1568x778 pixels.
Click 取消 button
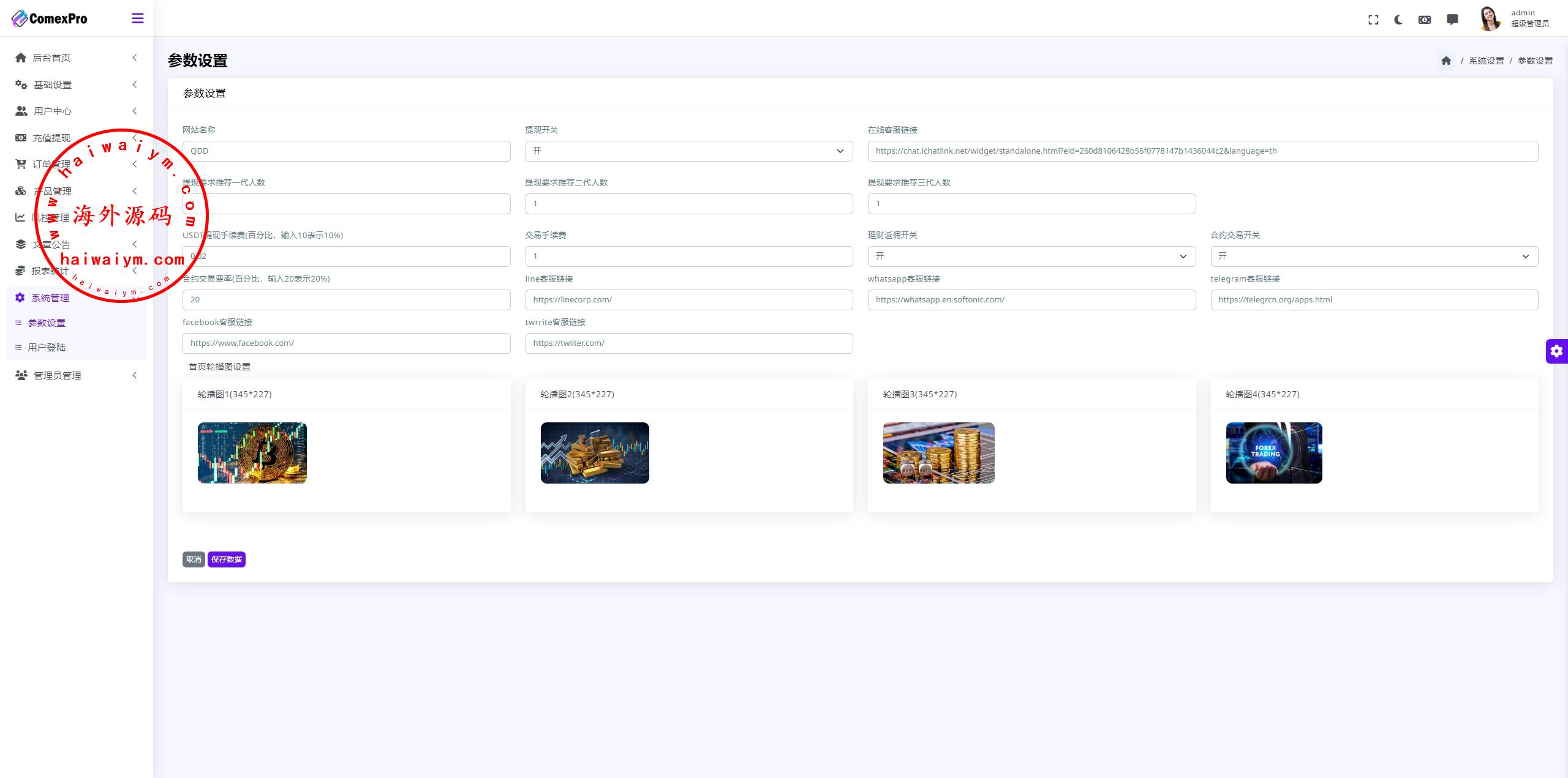[x=194, y=559]
